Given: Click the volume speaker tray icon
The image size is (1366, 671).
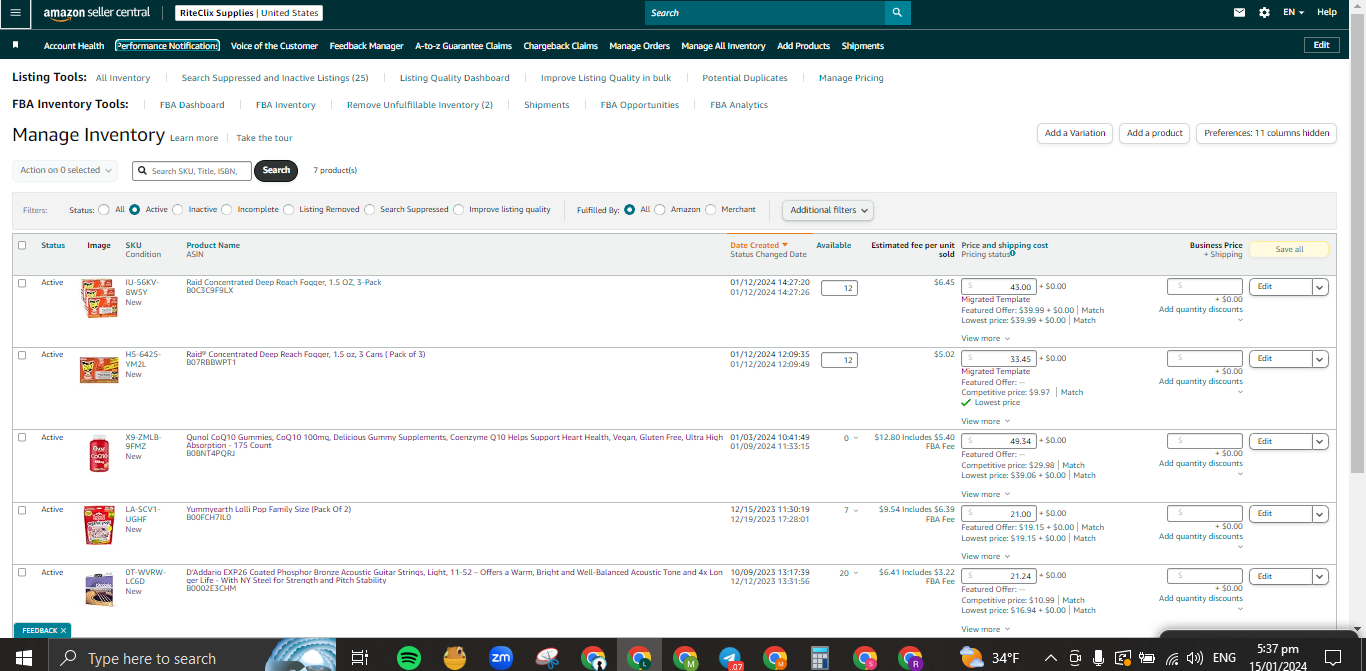Looking at the screenshot, I should (x=1194, y=658).
